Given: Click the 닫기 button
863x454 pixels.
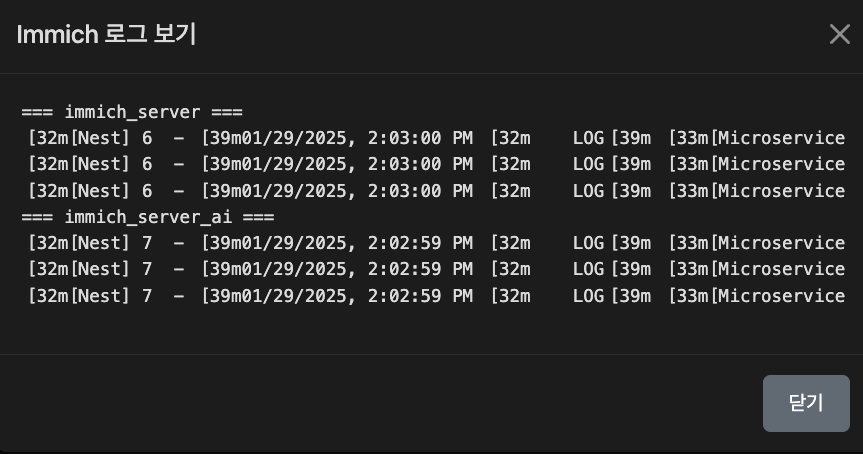Looking at the screenshot, I should click(805, 403).
